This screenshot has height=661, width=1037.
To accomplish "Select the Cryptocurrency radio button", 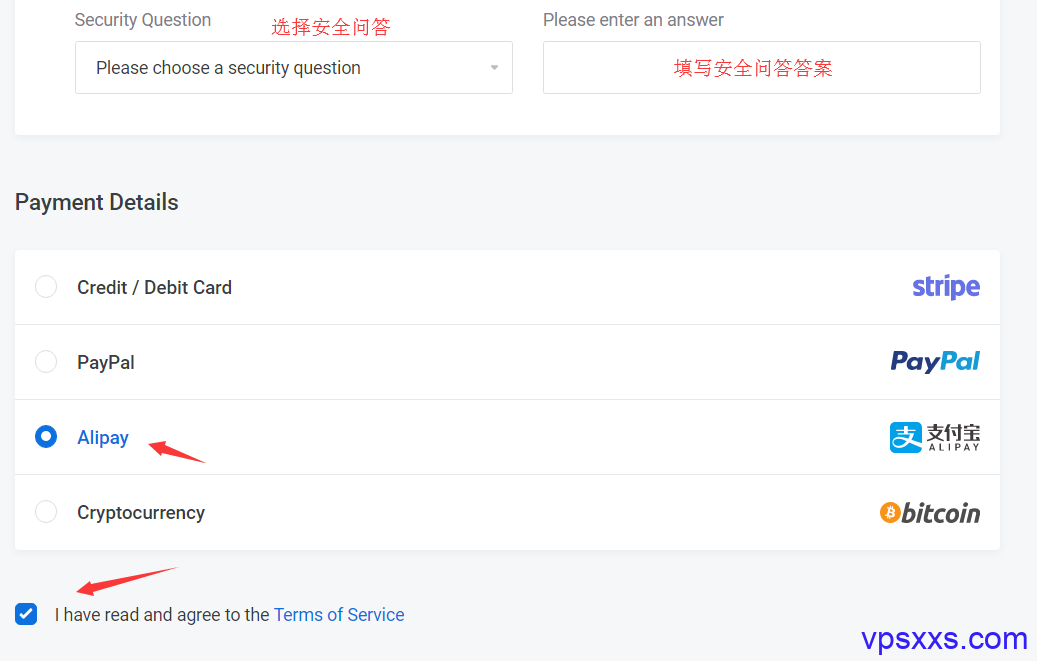I will click(46, 511).
